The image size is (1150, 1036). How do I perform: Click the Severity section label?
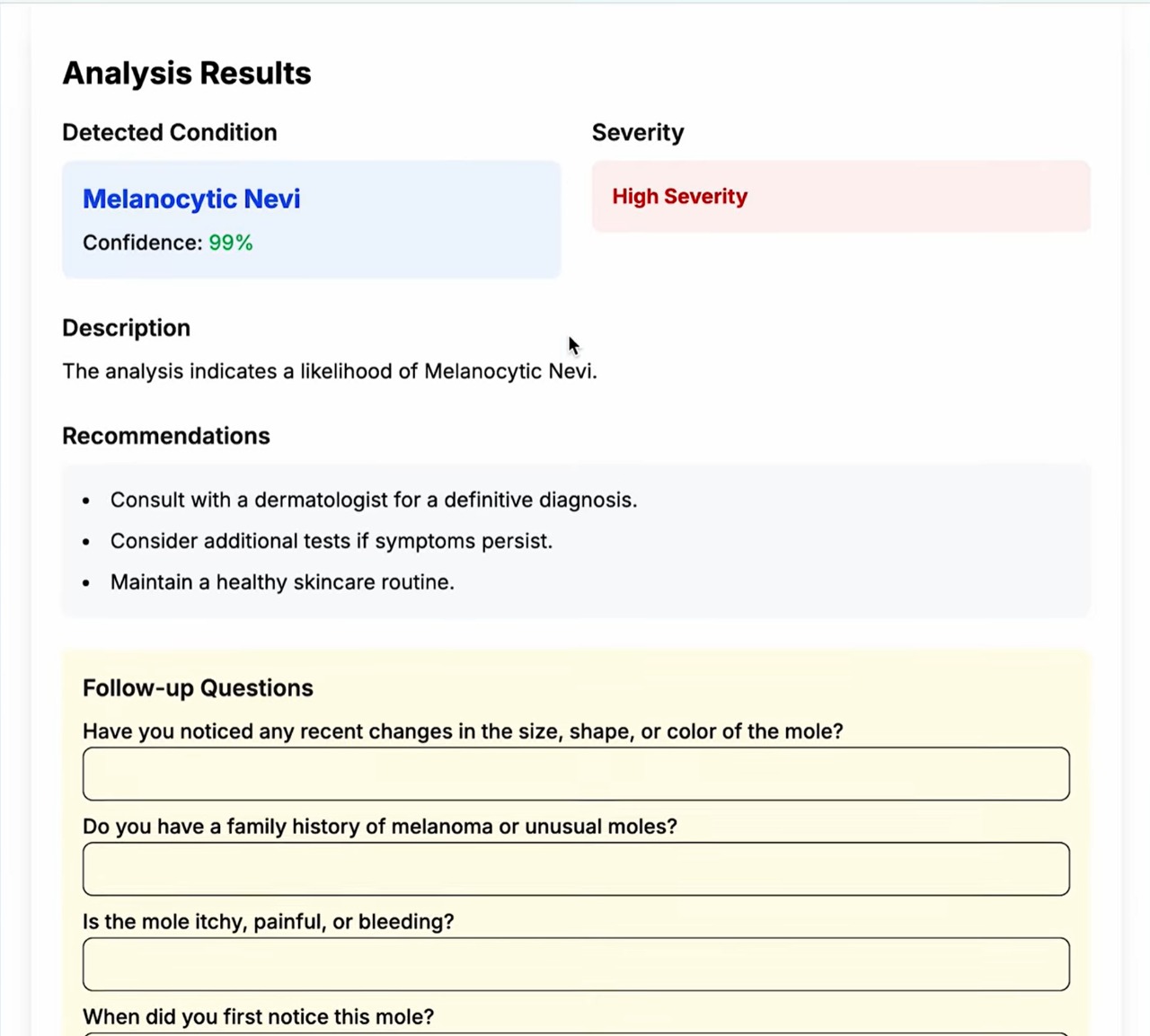(x=637, y=132)
